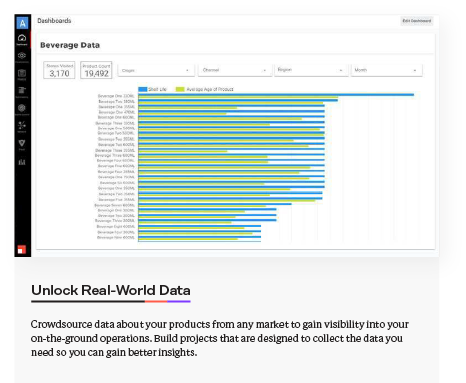This screenshot has height=383, width=466.
Task: Click the blue "A" logo icon
Action: tap(22, 23)
